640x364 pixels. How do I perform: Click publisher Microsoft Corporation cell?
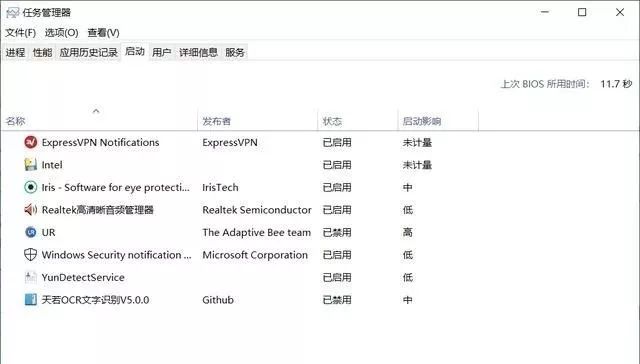(255, 255)
